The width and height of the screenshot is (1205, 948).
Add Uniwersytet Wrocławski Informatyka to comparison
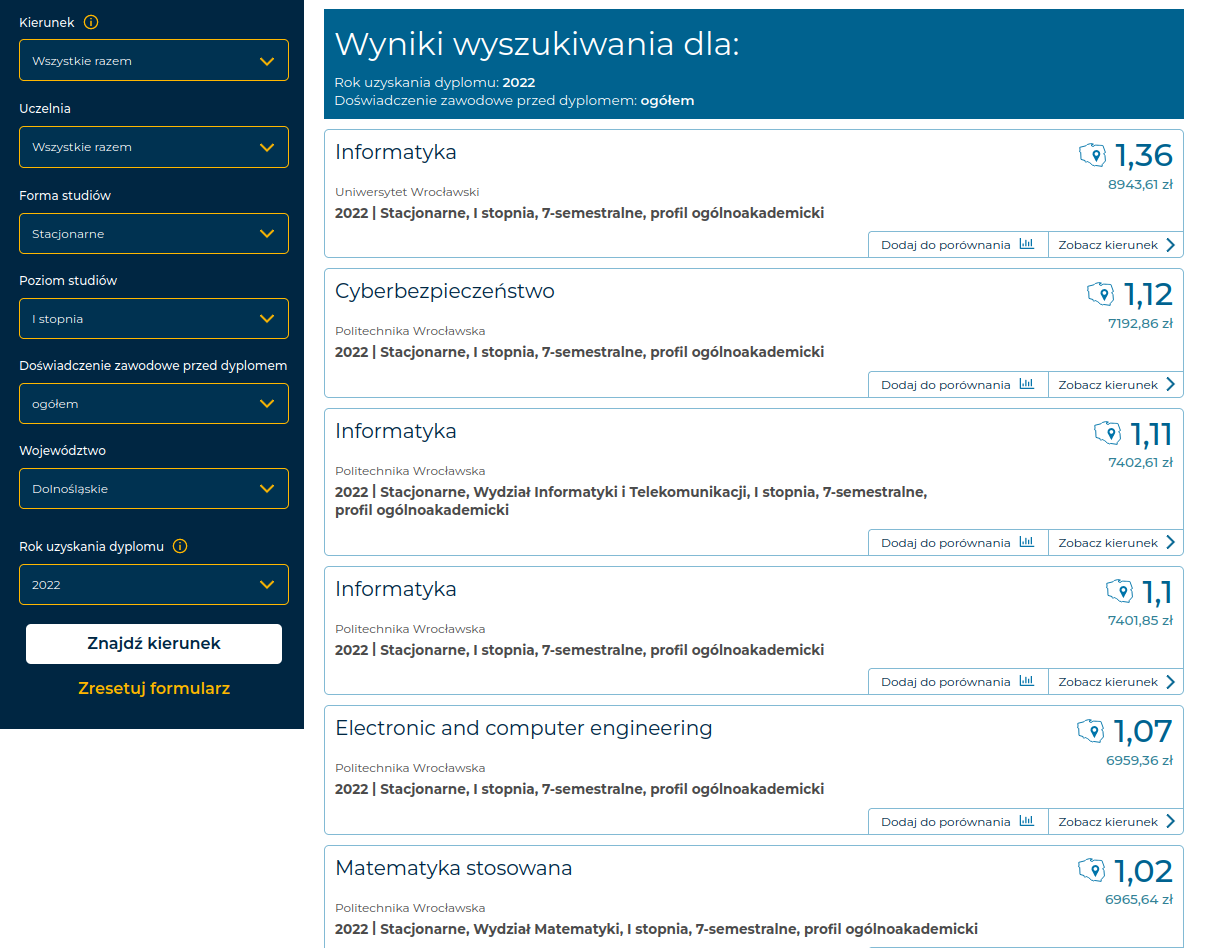[x=957, y=245]
